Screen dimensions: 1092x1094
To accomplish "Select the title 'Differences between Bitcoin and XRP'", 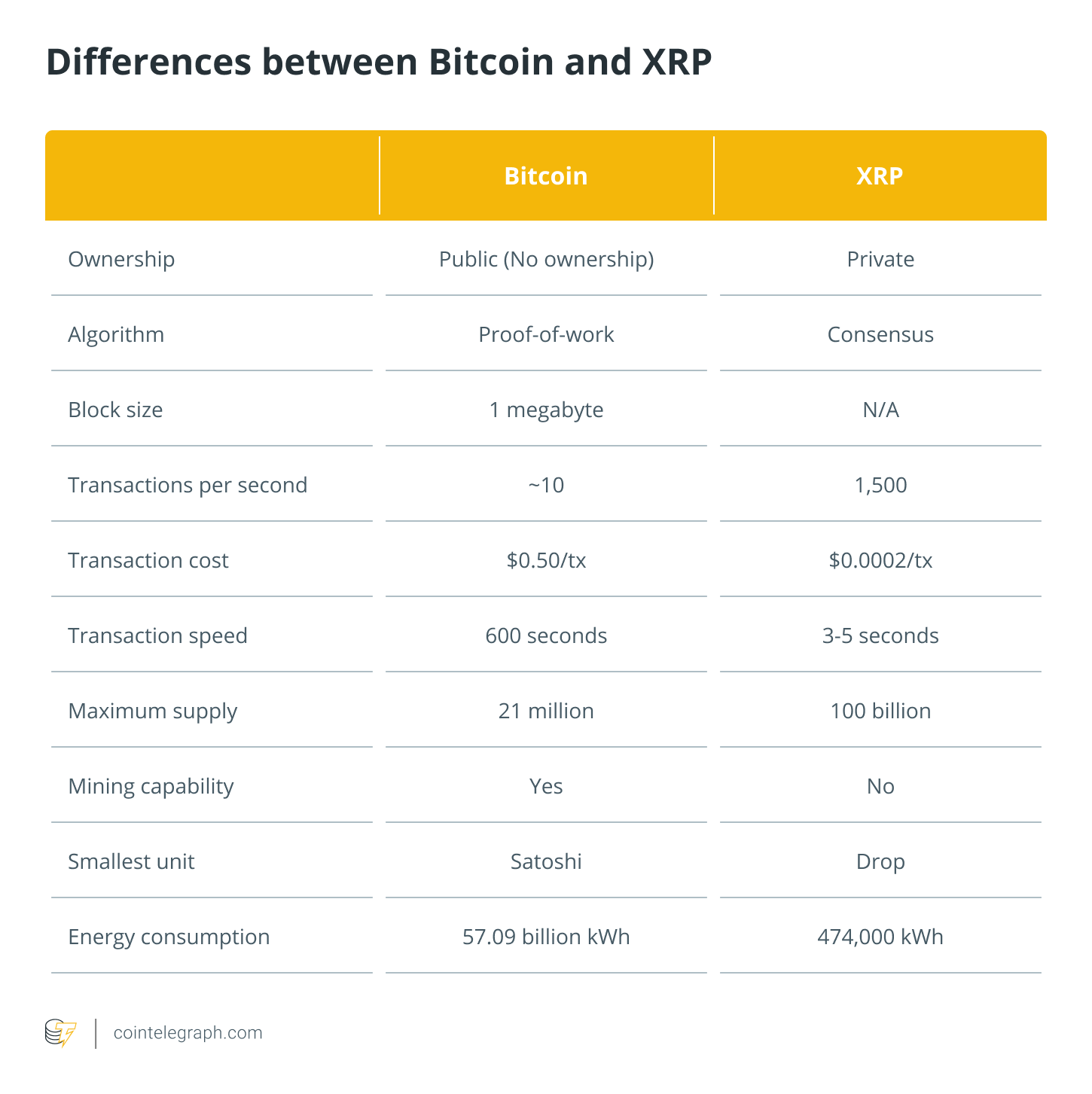I will (379, 62).
